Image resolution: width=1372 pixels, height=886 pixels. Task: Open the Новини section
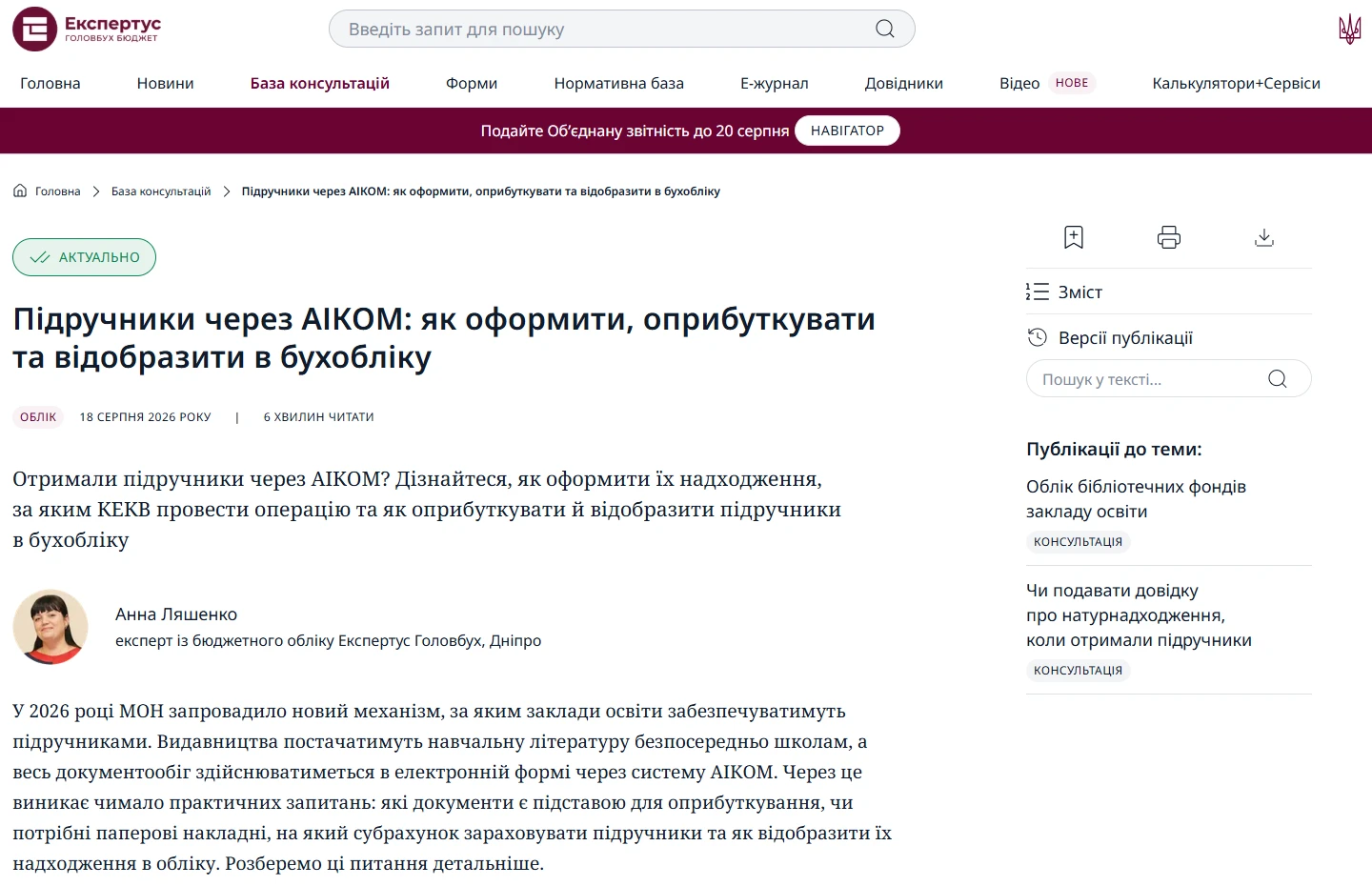(166, 83)
